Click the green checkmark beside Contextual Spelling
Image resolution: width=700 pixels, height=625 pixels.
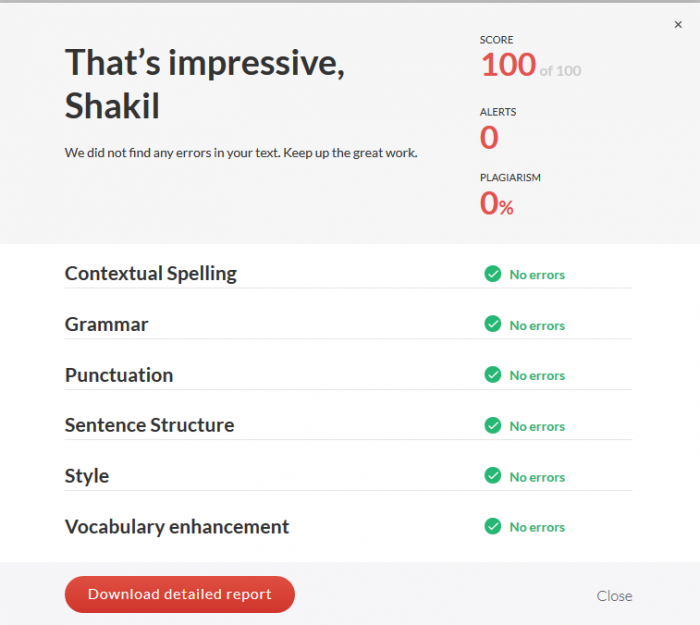[x=492, y=274]
